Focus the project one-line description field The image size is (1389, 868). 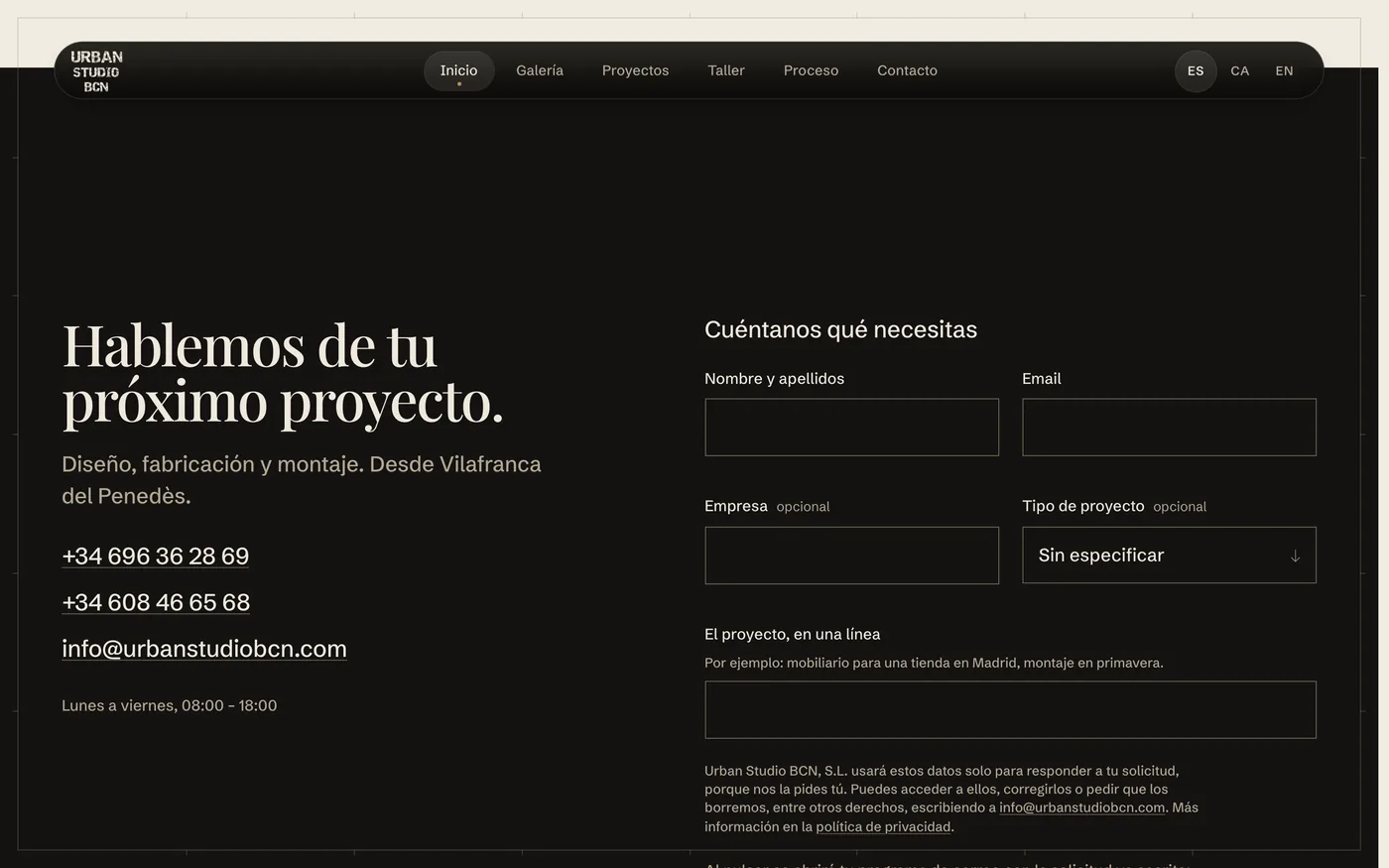pyautogui.click(x=1010, y=710)
